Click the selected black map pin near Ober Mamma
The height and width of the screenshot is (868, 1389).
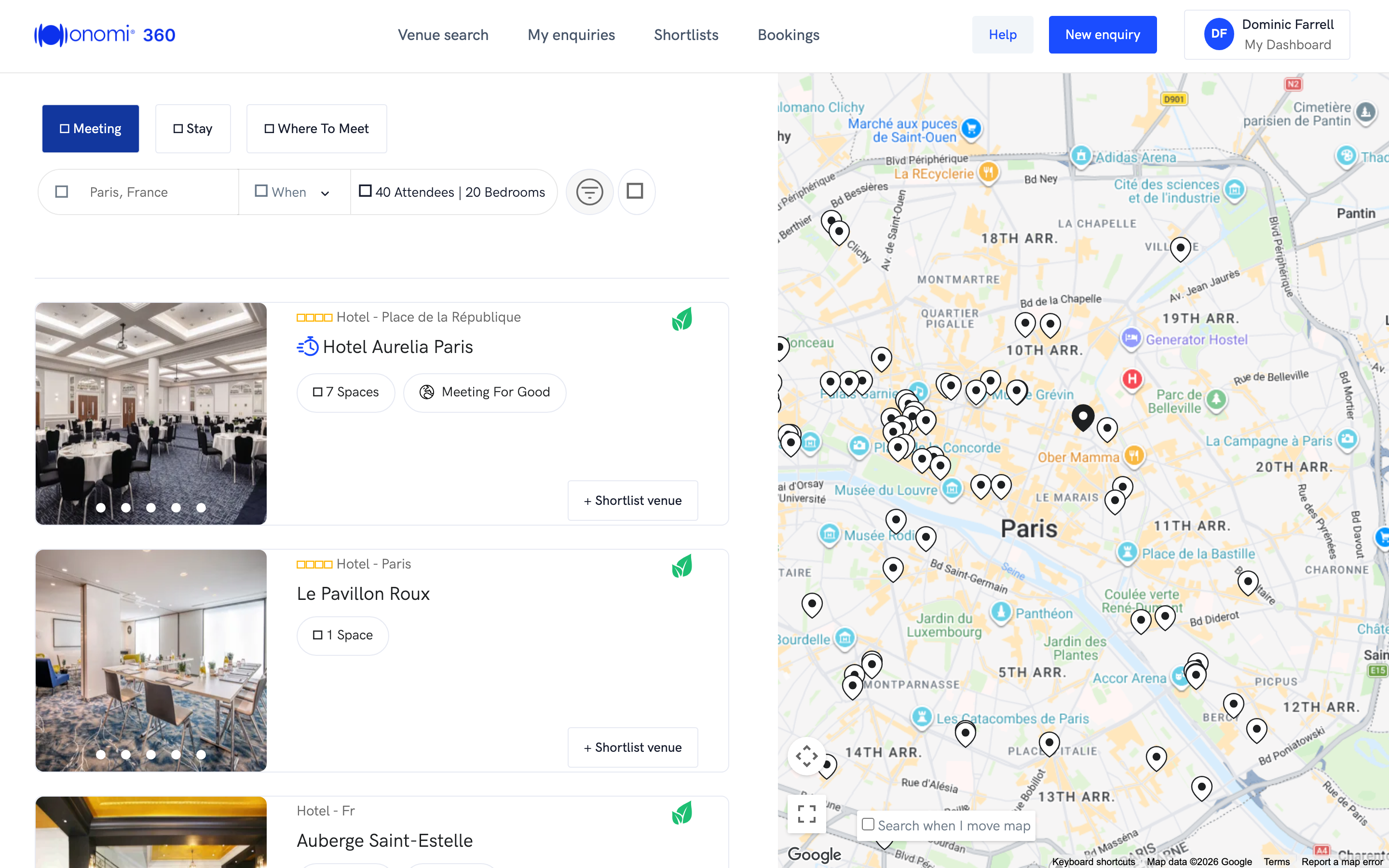1083,417
